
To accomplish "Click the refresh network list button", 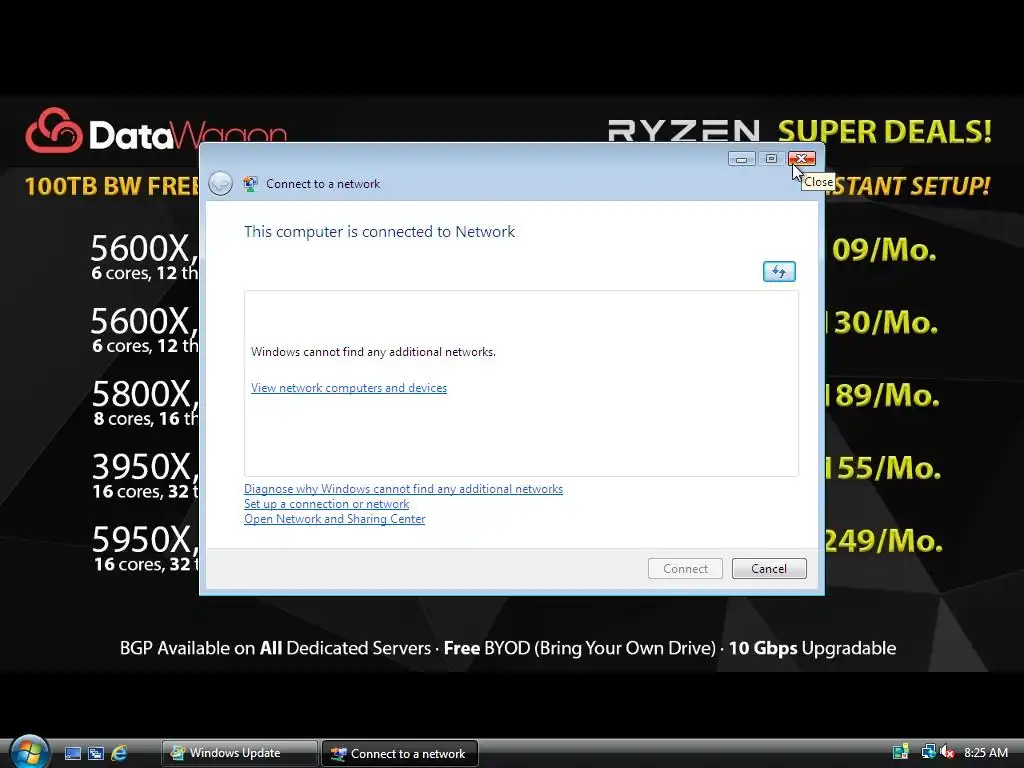I will tap(779, 271).
